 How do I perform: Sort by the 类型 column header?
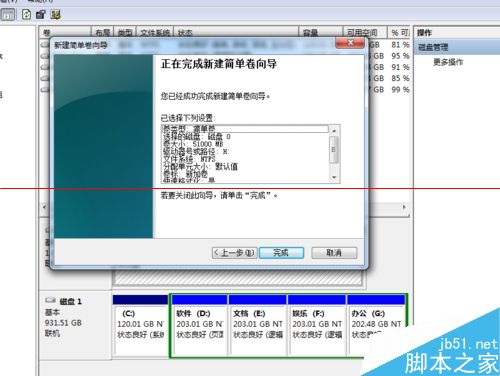(125, 33)
